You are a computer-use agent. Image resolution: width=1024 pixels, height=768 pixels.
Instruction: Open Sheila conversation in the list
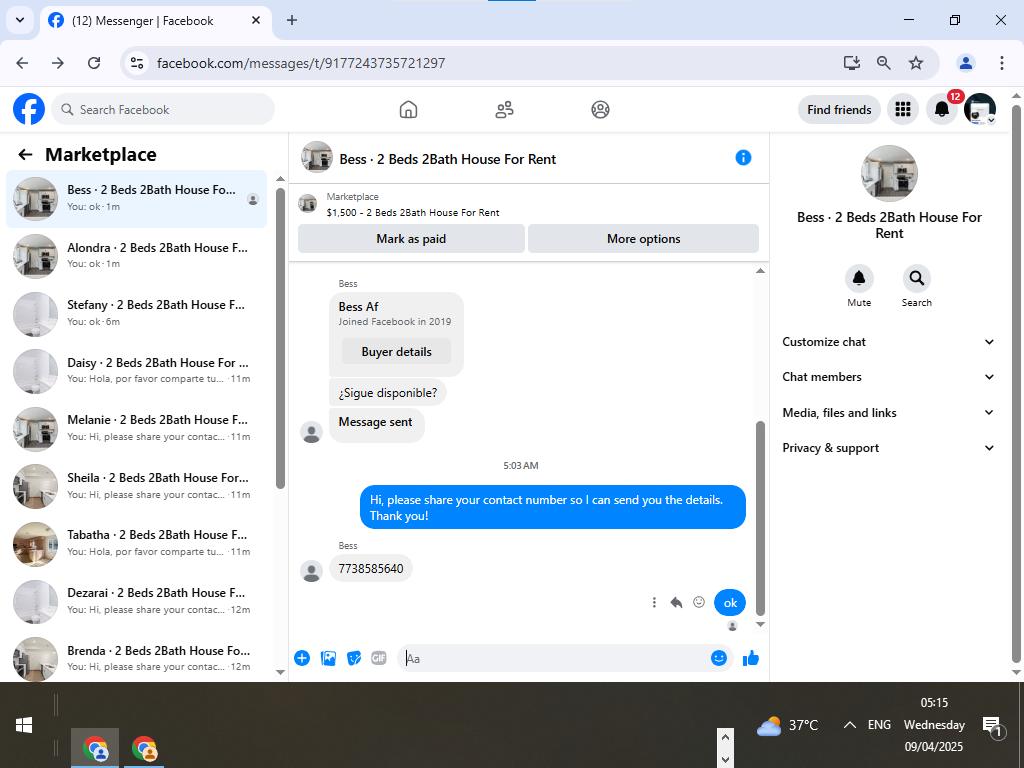(136, 486)
